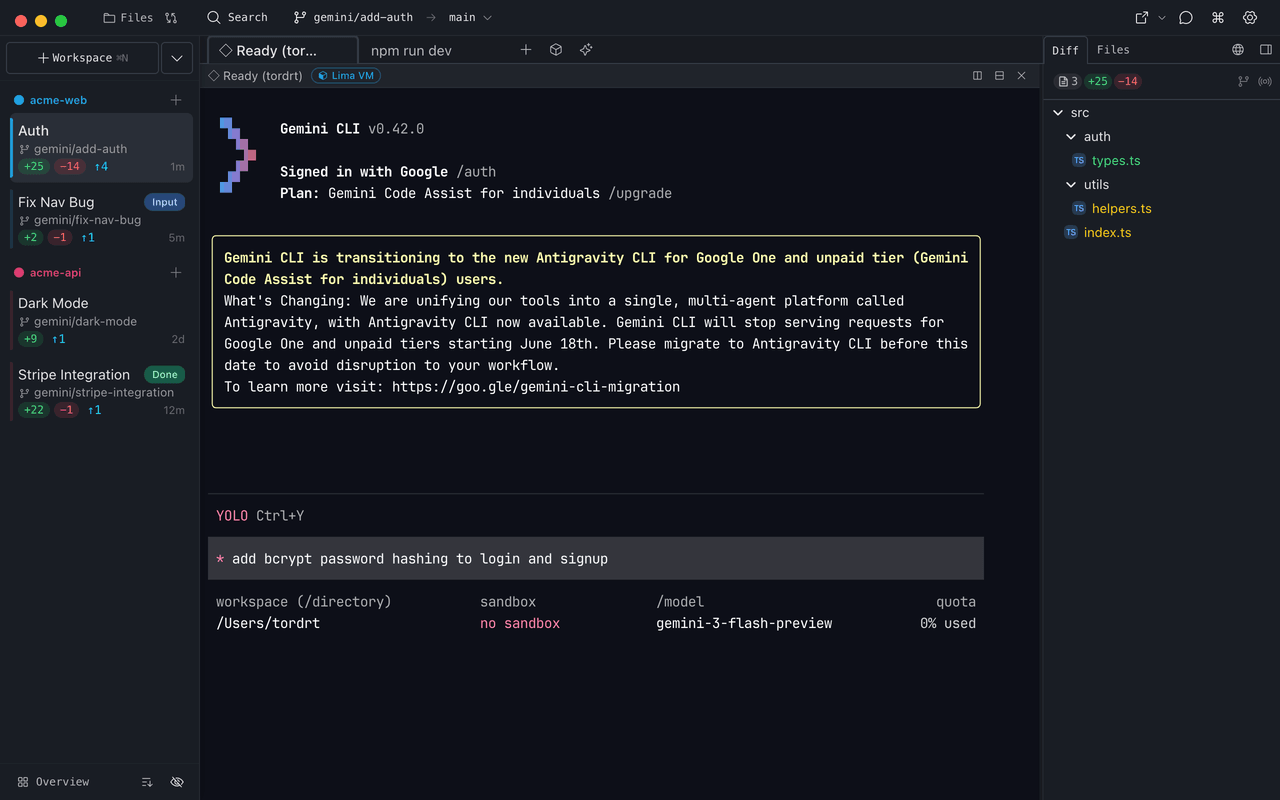Toggle the hidden-eye visibility icon in the sidebar footer
The height and width of the screenshot is (800, 1280).
click(x=177, y=782)
